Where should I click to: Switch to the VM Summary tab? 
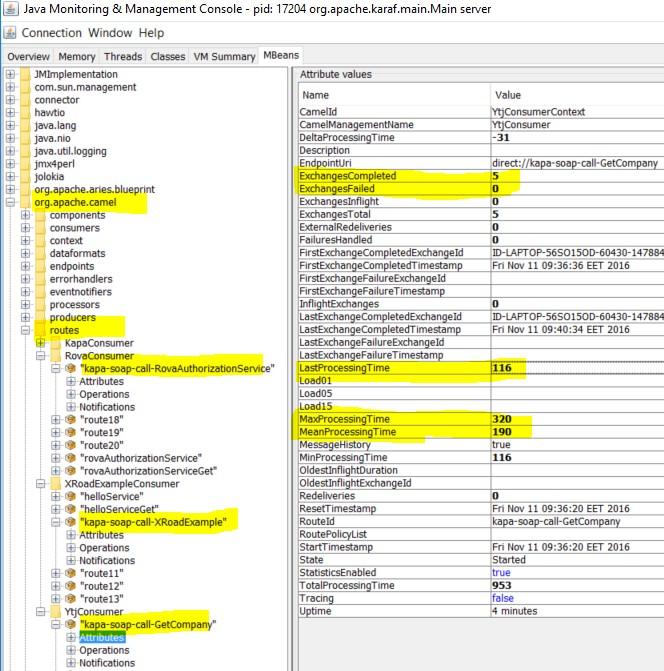(224, 56)
